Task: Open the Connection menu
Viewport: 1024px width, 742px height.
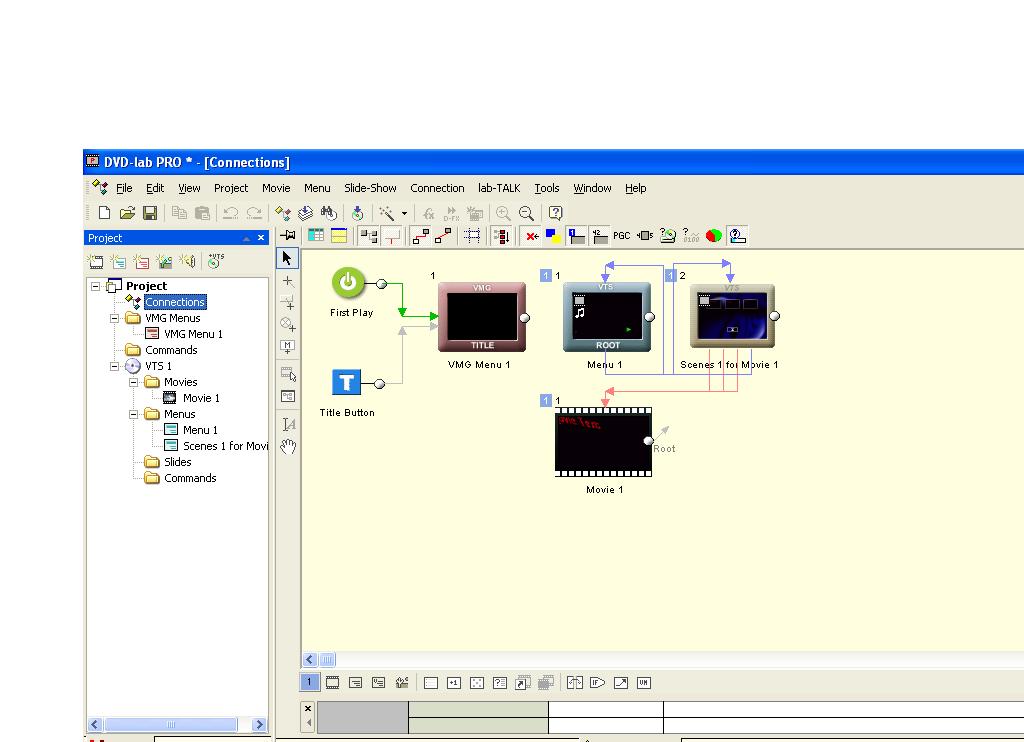Action: [x=437, y=188]
